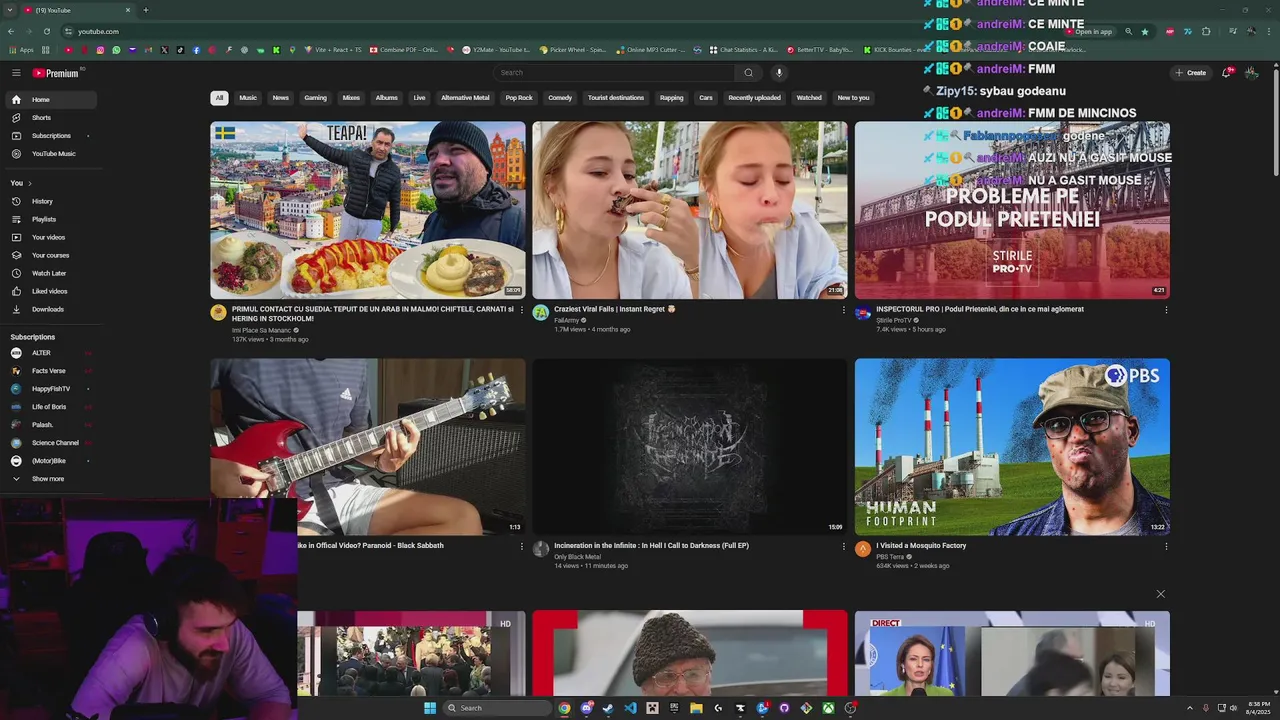Open Discord from the taskbar

tap(587, 708)
